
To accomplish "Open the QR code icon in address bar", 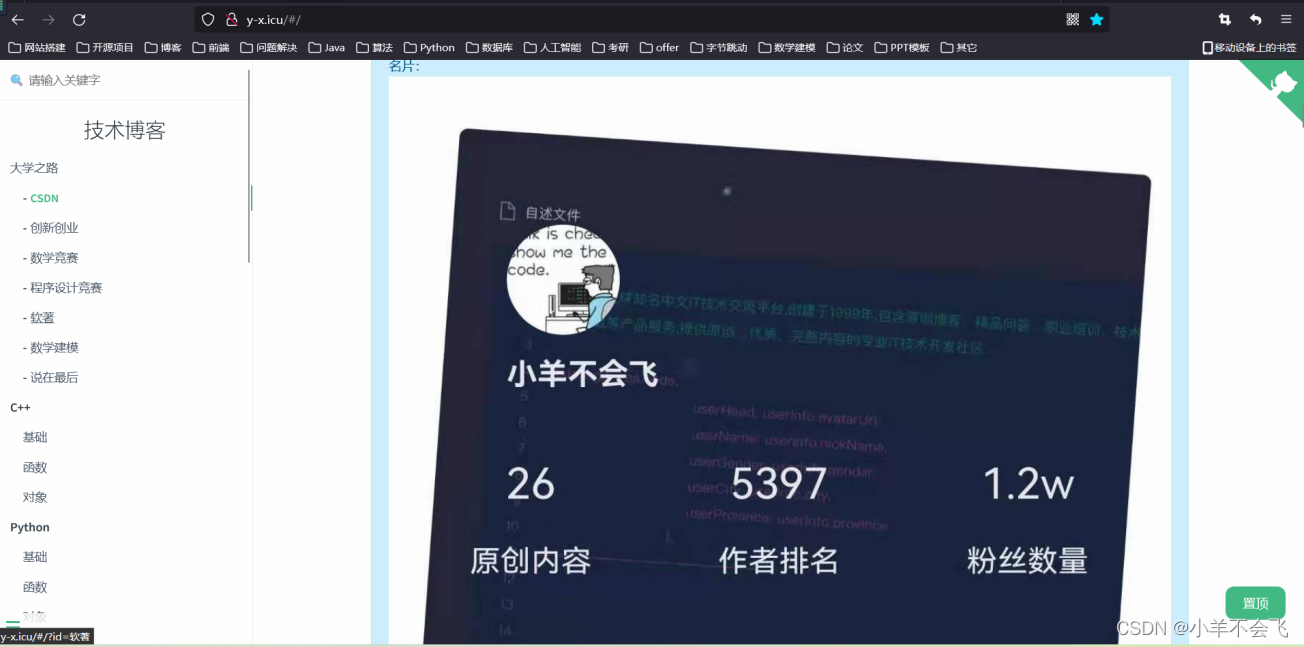I will [1073, 19].
